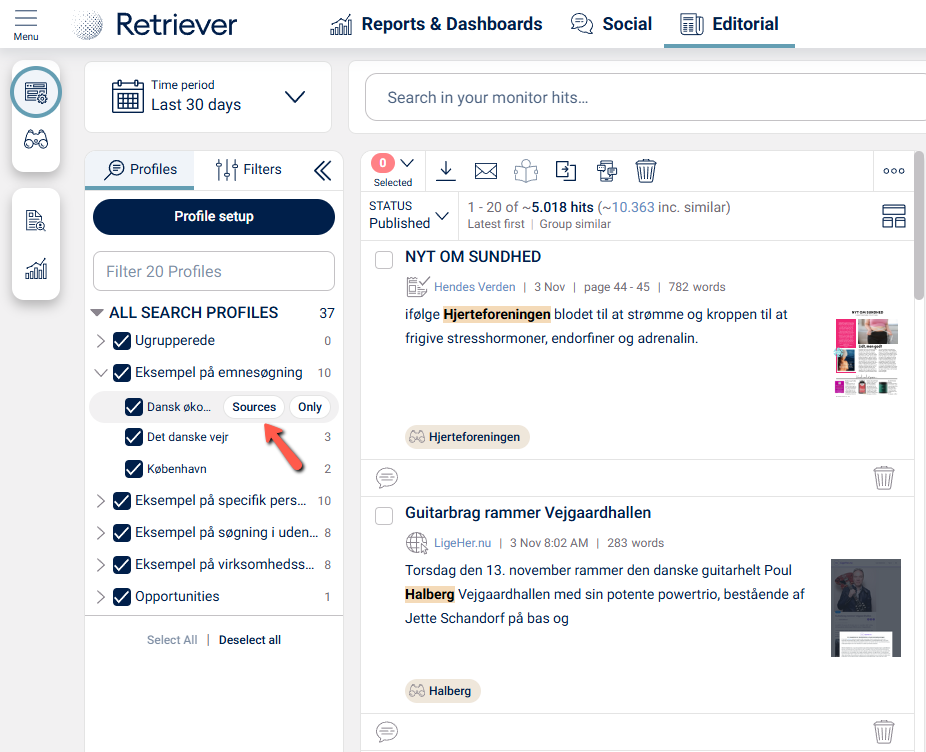Open the bar chart sidebar icon
The width and height of the screenshot is (926, 752).
pyautogui.click(x=36, y=269)
